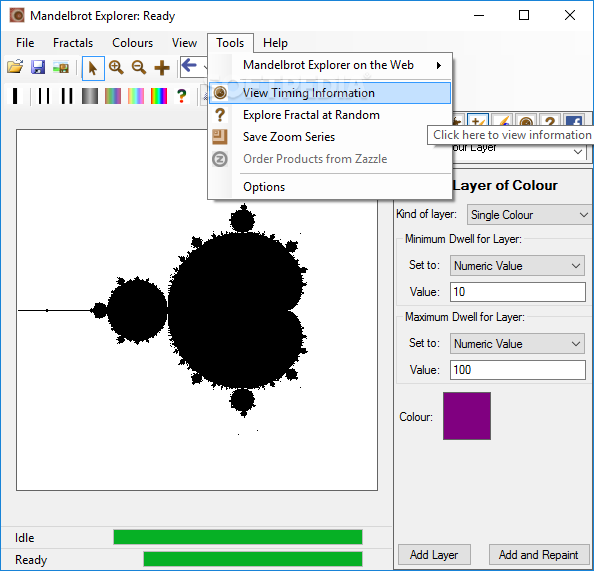Open the Fractals menu

coord(73,43)
